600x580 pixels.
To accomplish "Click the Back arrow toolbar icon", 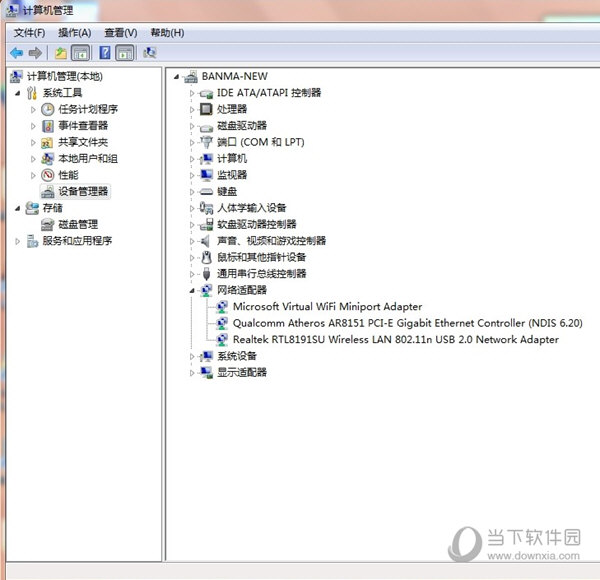I will (x=16, y=53).
